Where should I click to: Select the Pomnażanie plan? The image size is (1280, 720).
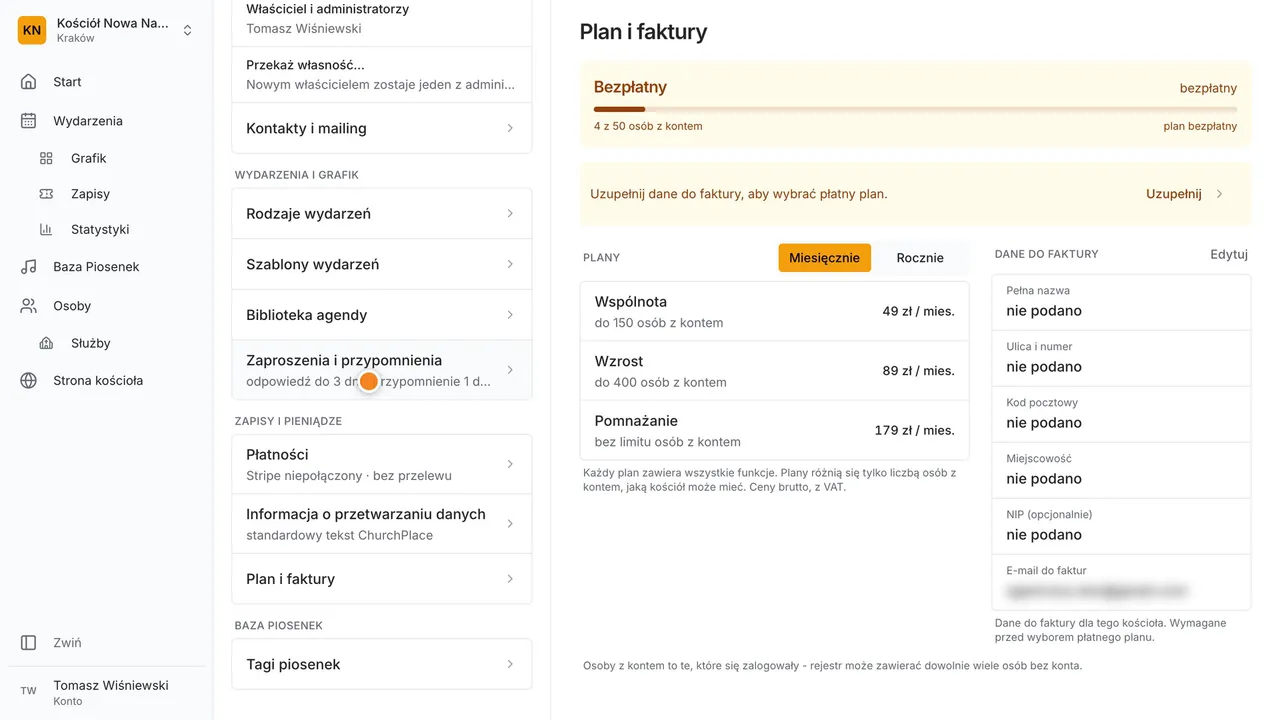(774, 430)
